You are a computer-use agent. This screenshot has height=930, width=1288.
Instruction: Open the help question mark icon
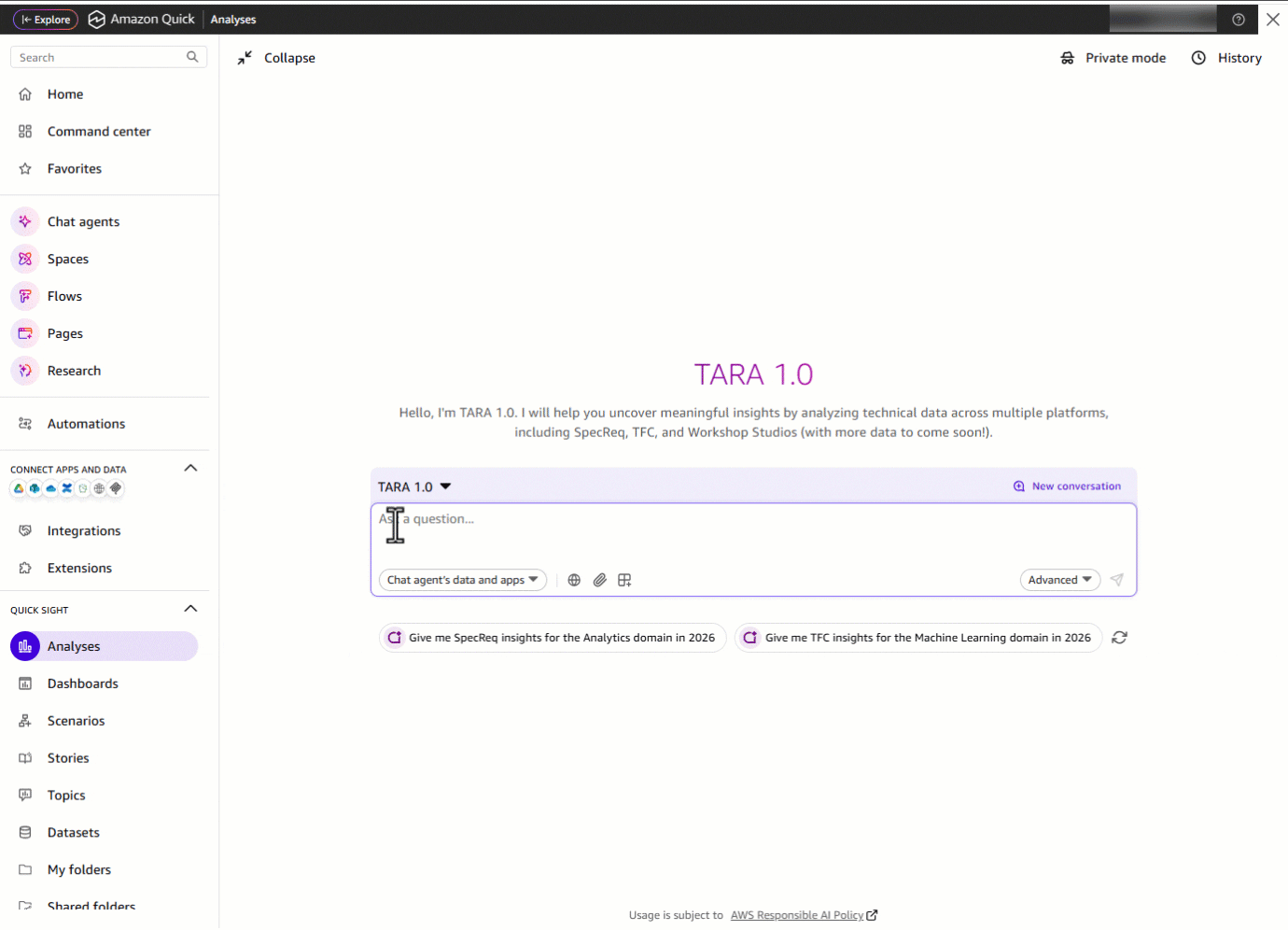tap(1239, 20)
